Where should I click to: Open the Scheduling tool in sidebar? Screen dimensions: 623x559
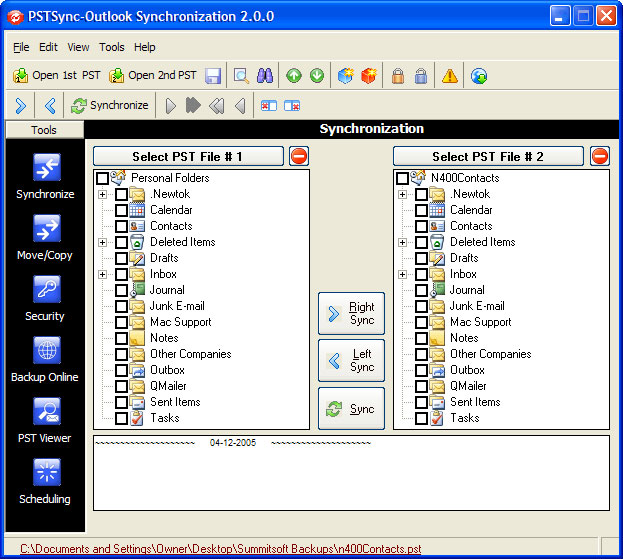click(x=45, y=482)
